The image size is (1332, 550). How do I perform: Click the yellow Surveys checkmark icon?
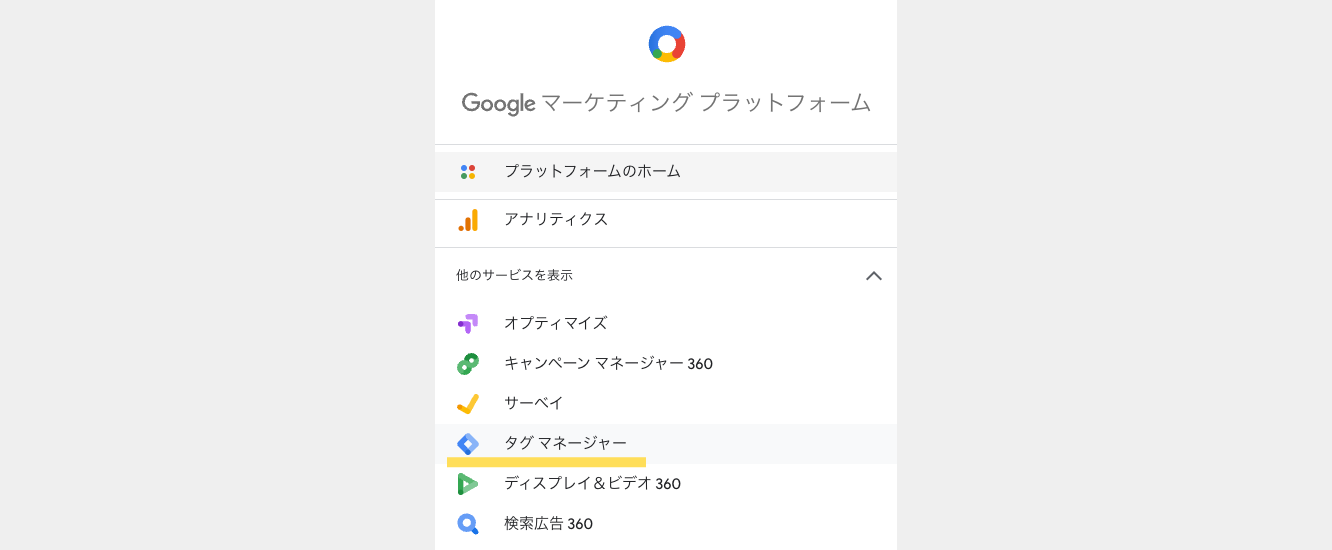[x=468, y=404]
